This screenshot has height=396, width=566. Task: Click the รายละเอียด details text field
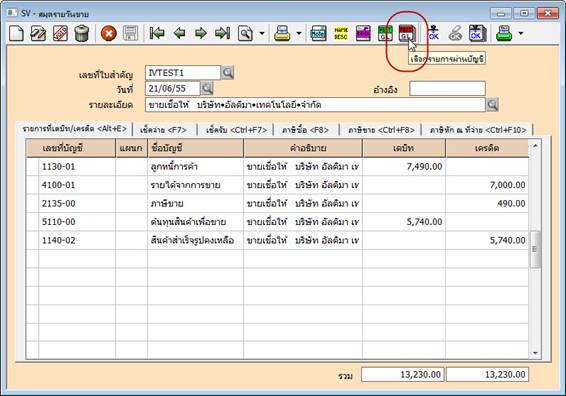tap(315, 105)
